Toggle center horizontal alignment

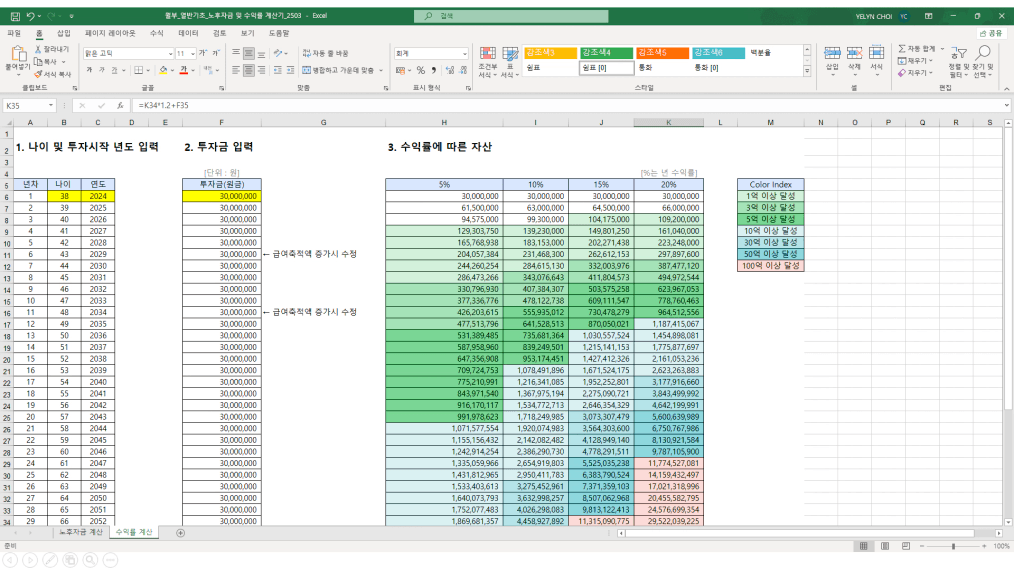(x=250, y=70)
